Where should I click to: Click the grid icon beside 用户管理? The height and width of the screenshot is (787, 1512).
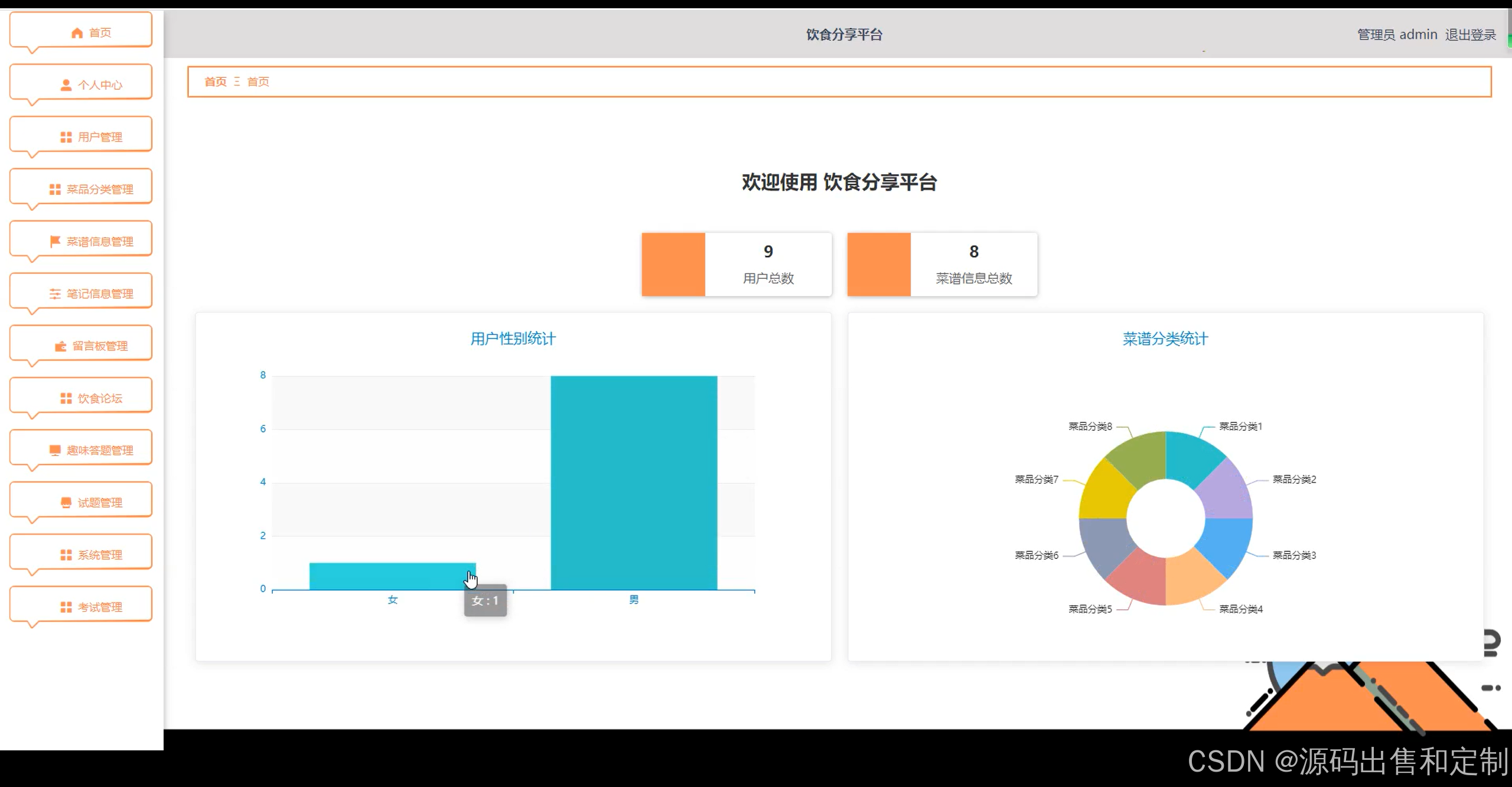tap(66, 137)
